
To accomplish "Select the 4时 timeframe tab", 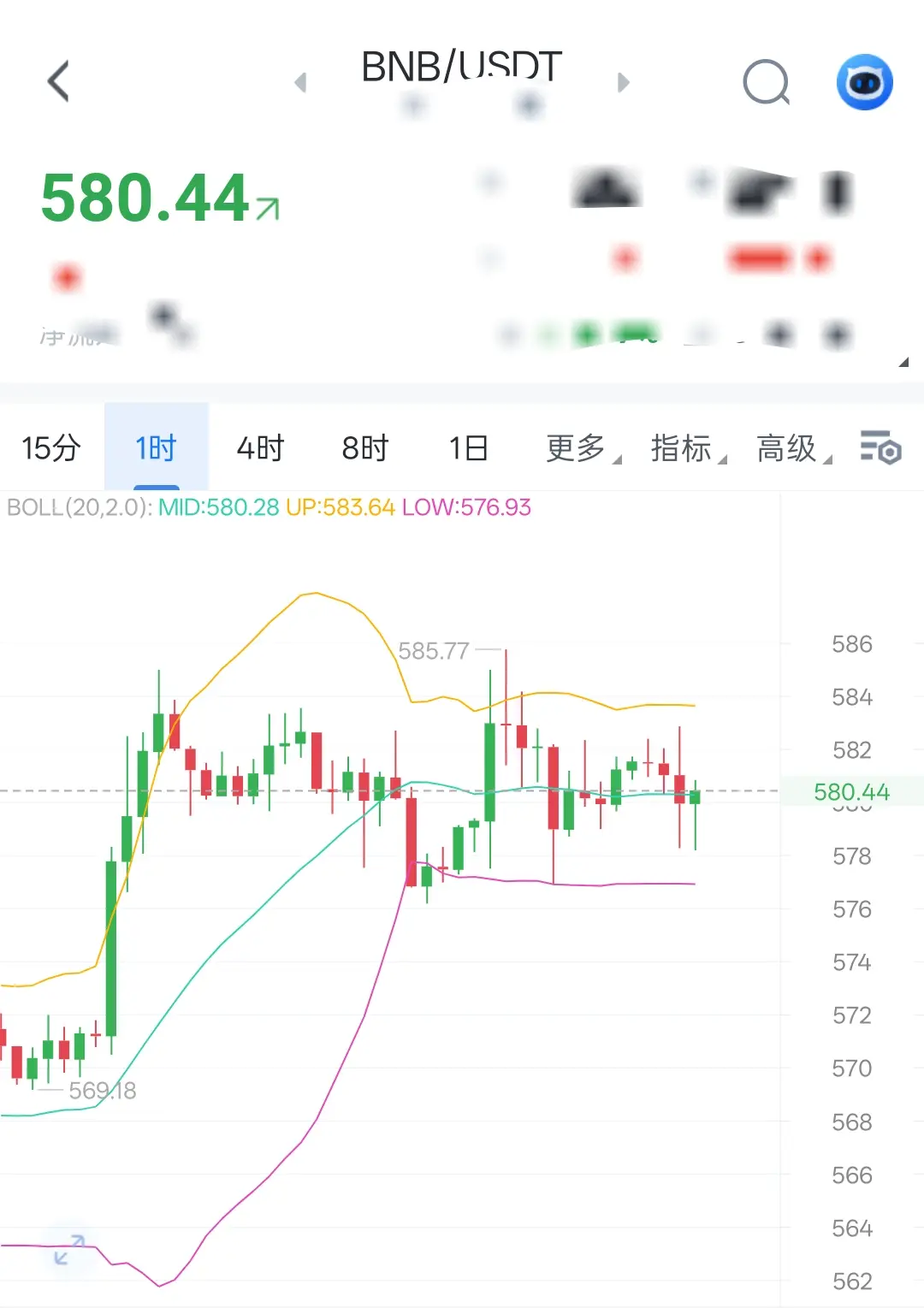I will point(260,447).
